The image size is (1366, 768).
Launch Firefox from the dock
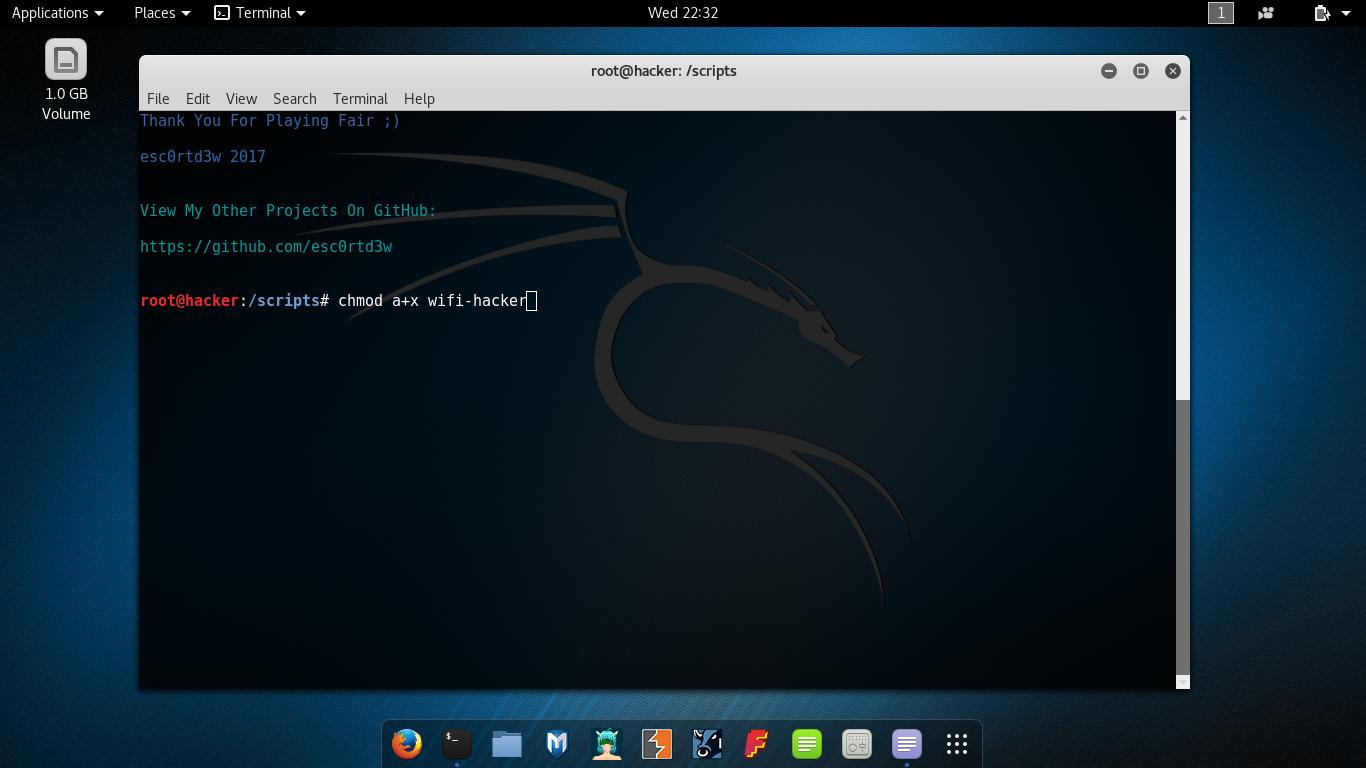[x=406, y=744]
